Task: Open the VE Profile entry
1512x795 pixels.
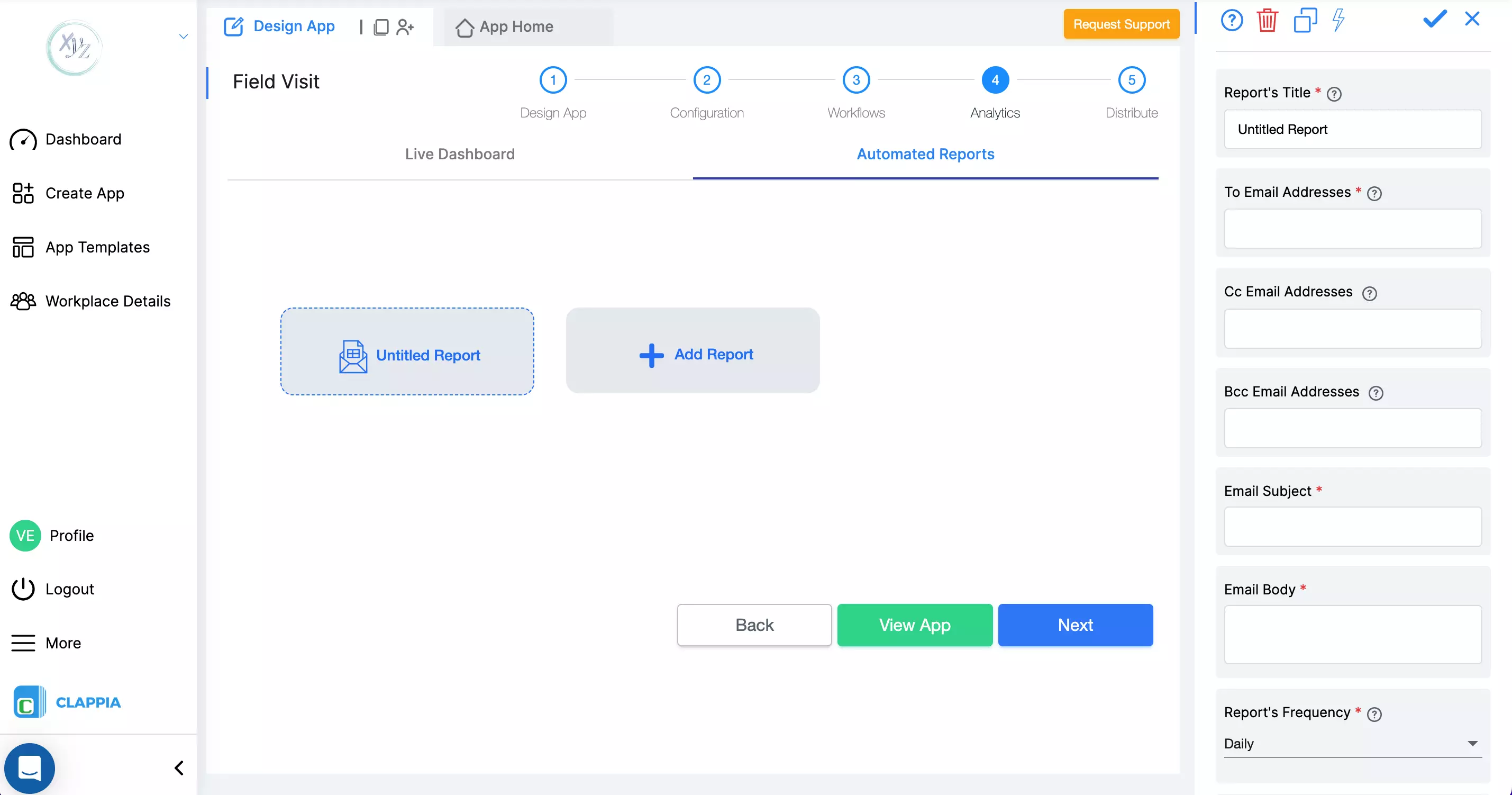Action: point(52,536)
